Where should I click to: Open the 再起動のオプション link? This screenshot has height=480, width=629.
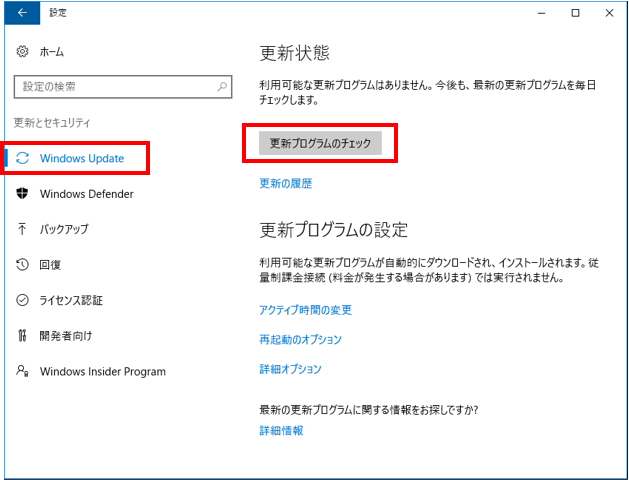(300, 339)
